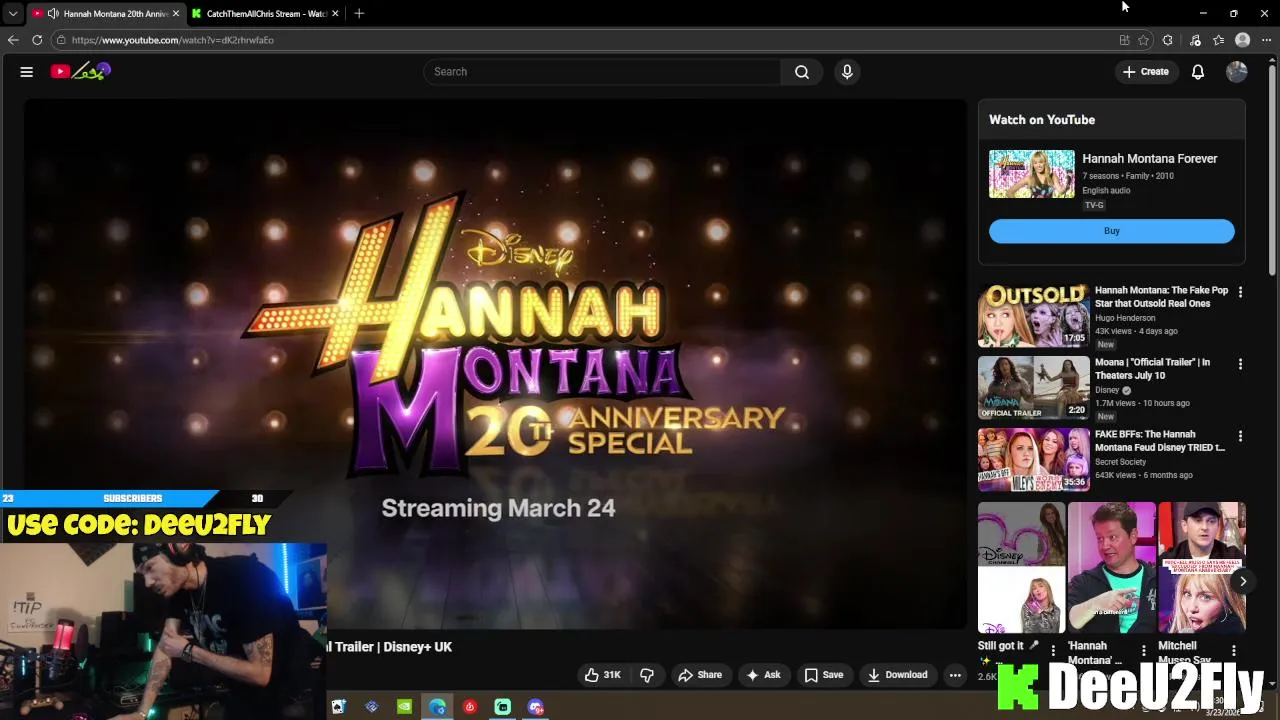Open the favorites list icon in the toolbar

tap(1218, 40)
